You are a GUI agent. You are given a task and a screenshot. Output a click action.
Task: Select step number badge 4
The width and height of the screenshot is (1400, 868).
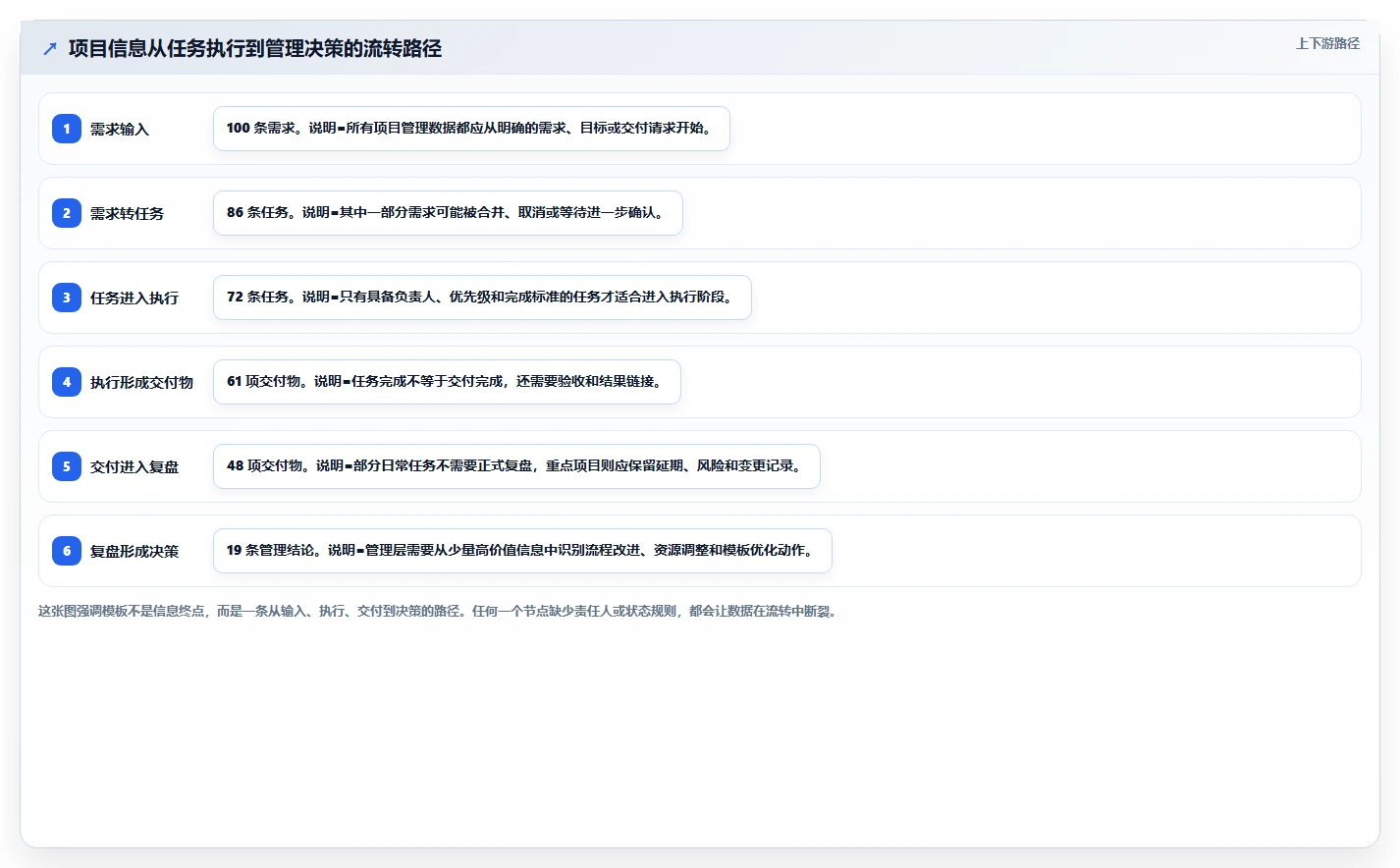[67, 382]
